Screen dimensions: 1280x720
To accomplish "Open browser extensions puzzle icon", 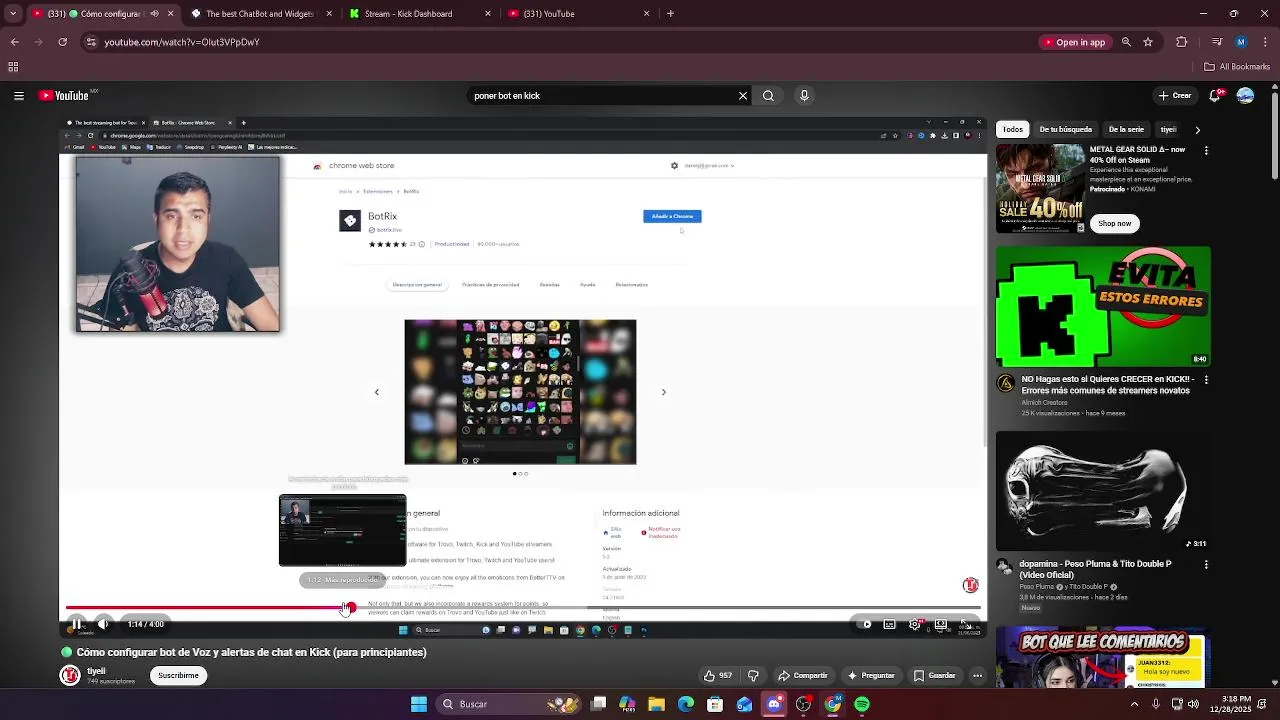I will tap(1182, 42).
